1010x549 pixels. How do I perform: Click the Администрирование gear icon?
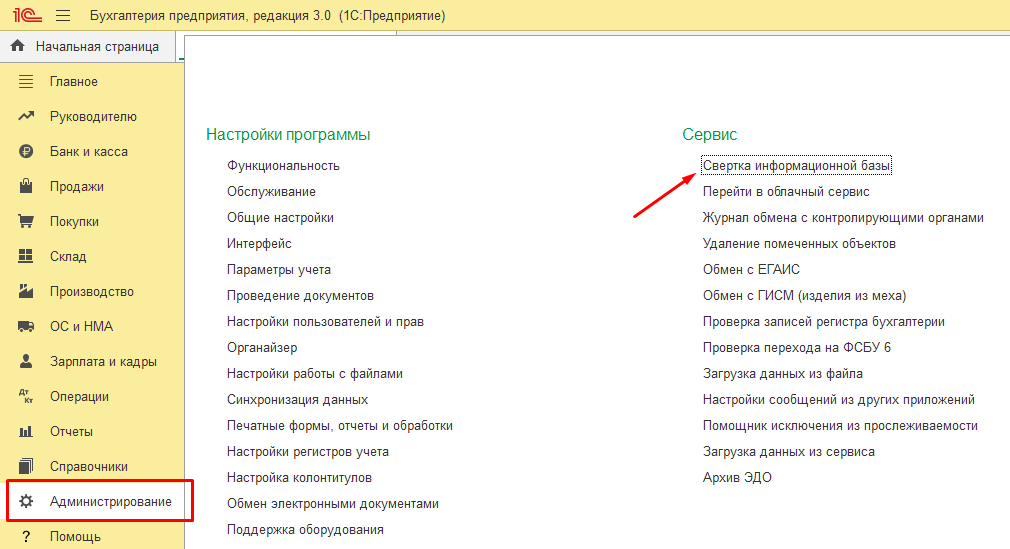(x=26, y=501)
